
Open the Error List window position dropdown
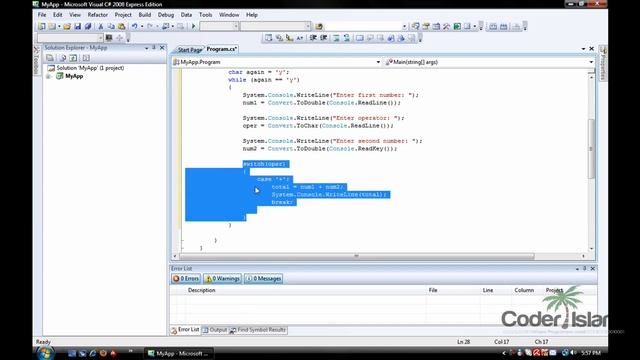[577, 269]
